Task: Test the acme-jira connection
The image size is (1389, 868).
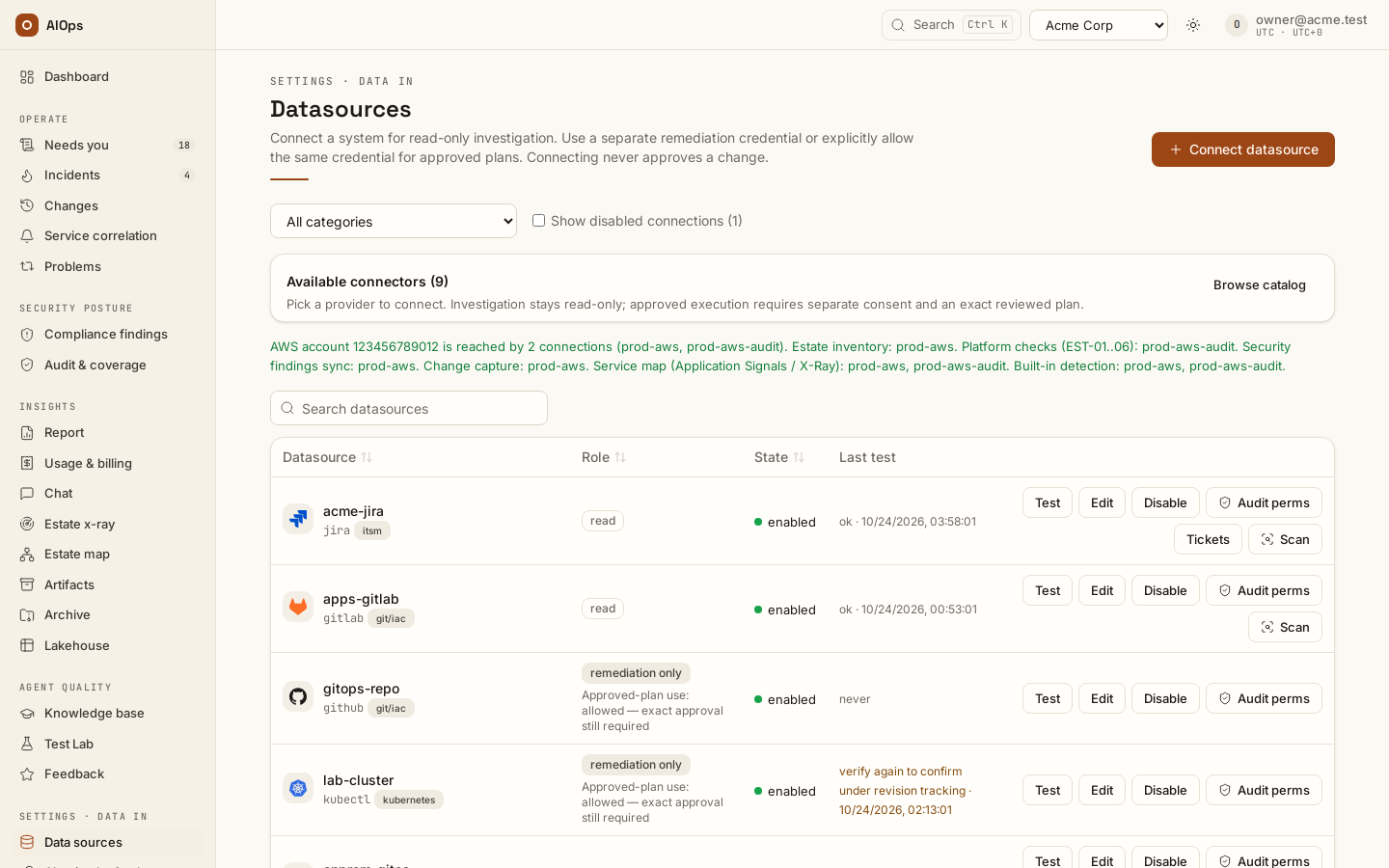Action: [1048, 502]
